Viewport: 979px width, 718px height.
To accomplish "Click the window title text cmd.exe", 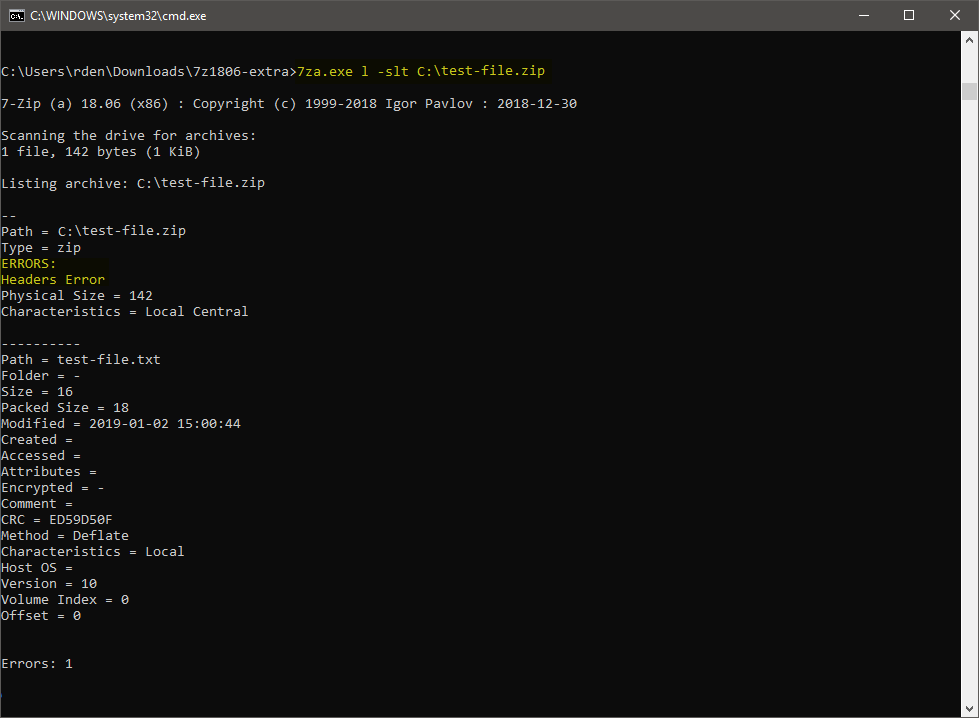I will pyautogui.click(x=120, y=15).
